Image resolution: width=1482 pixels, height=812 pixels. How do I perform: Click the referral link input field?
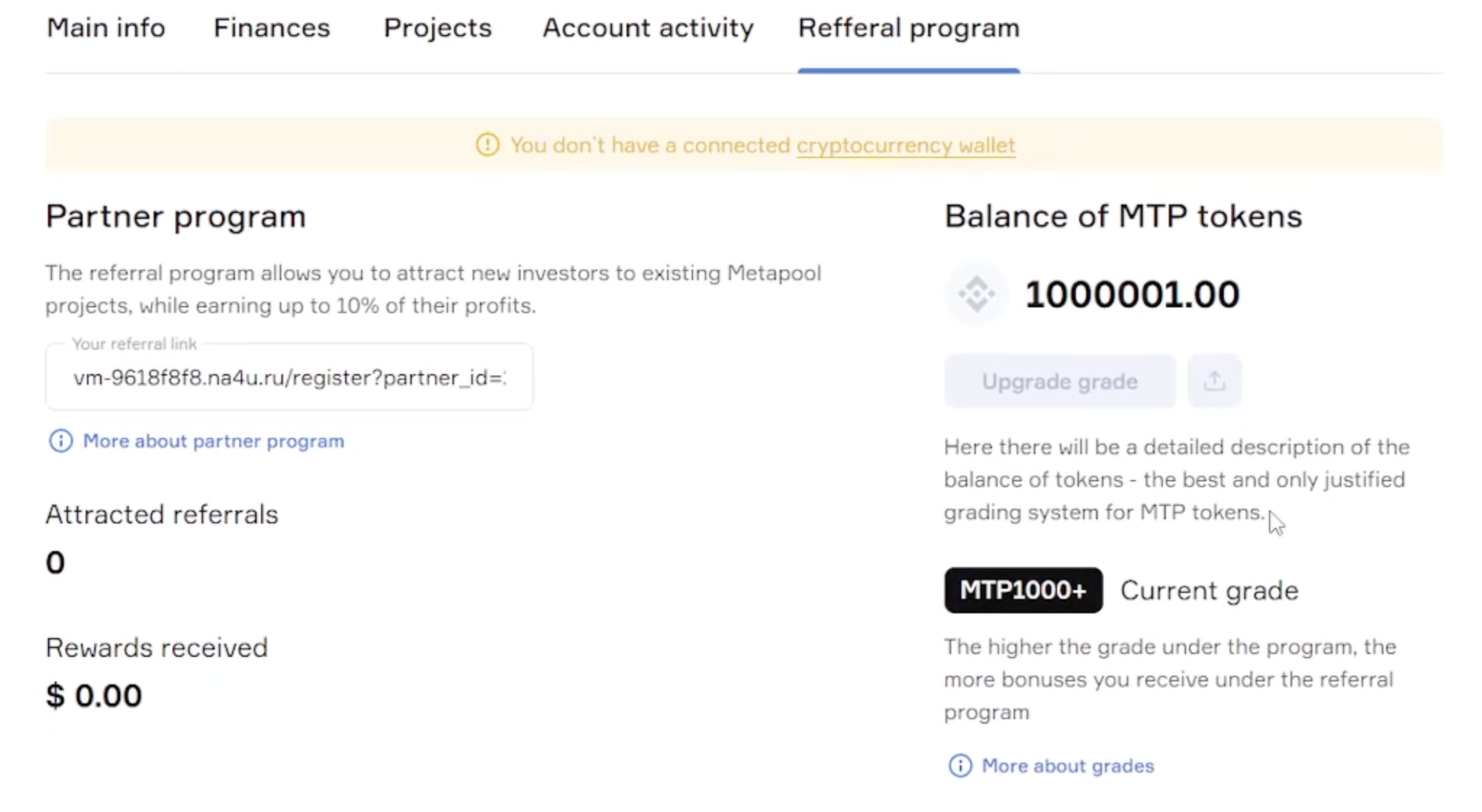289,378
